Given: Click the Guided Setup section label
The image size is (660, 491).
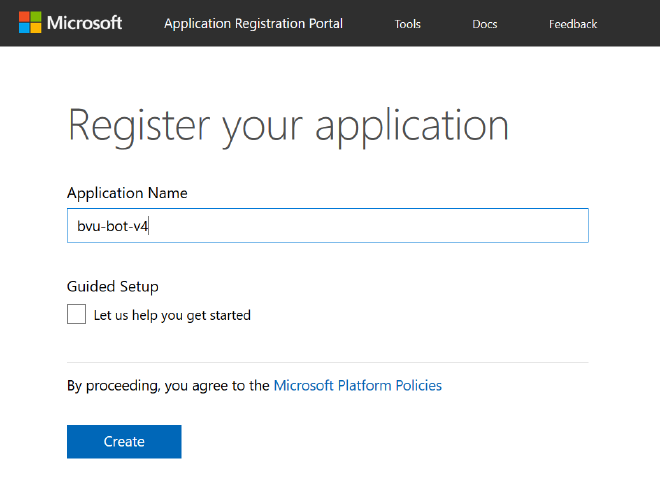Looking at the screenshot, I should coord(112,286).
